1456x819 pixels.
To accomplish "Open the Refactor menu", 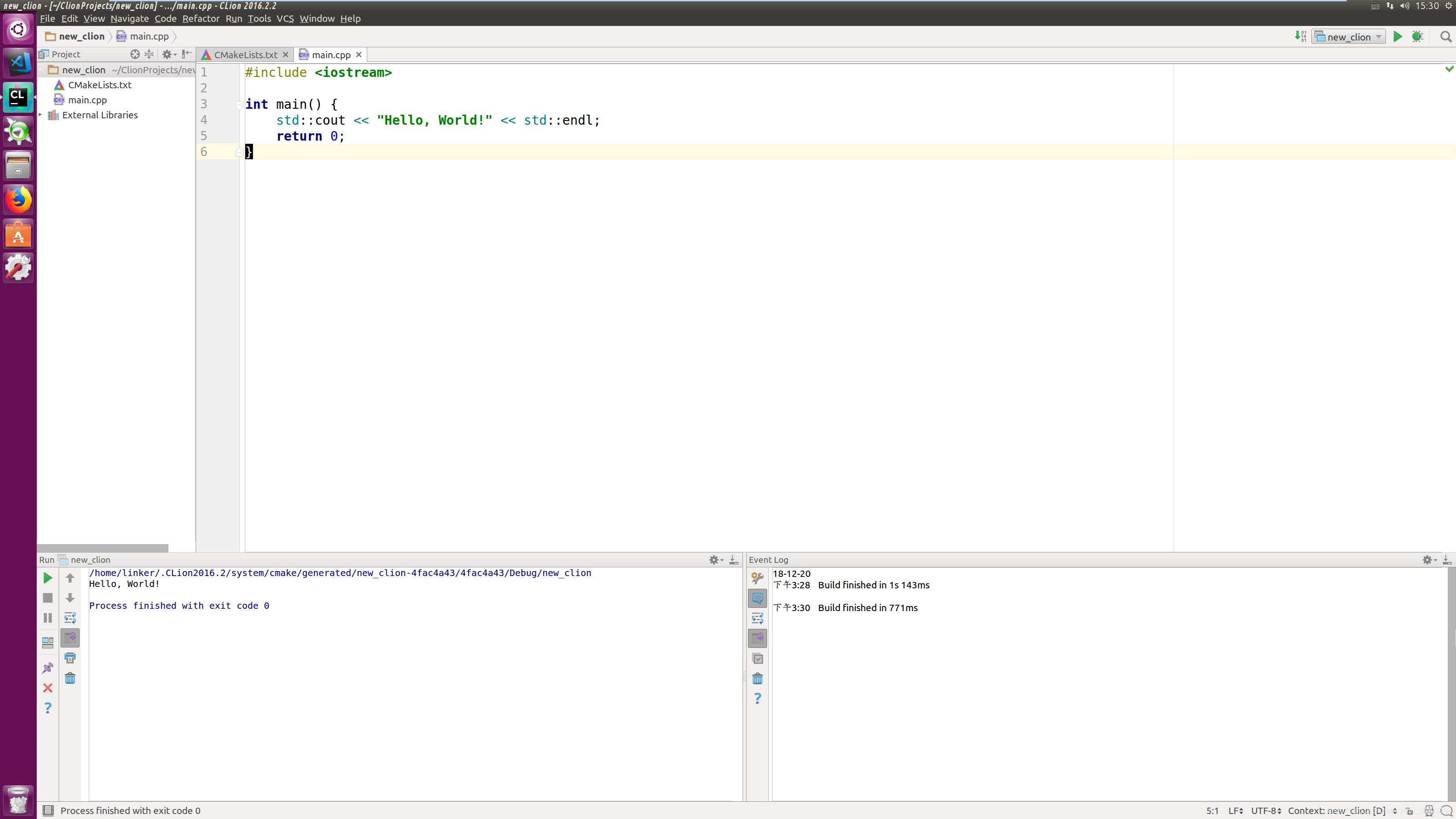I will (201, 19).
